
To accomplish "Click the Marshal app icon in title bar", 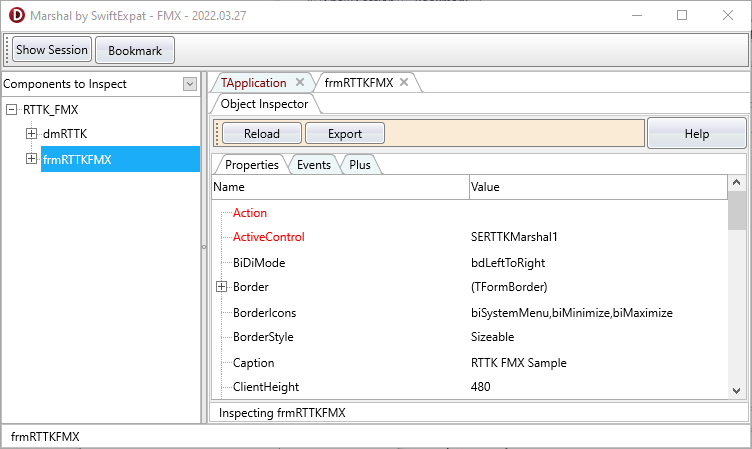I will pyautogui.click(x=16, y=16).
